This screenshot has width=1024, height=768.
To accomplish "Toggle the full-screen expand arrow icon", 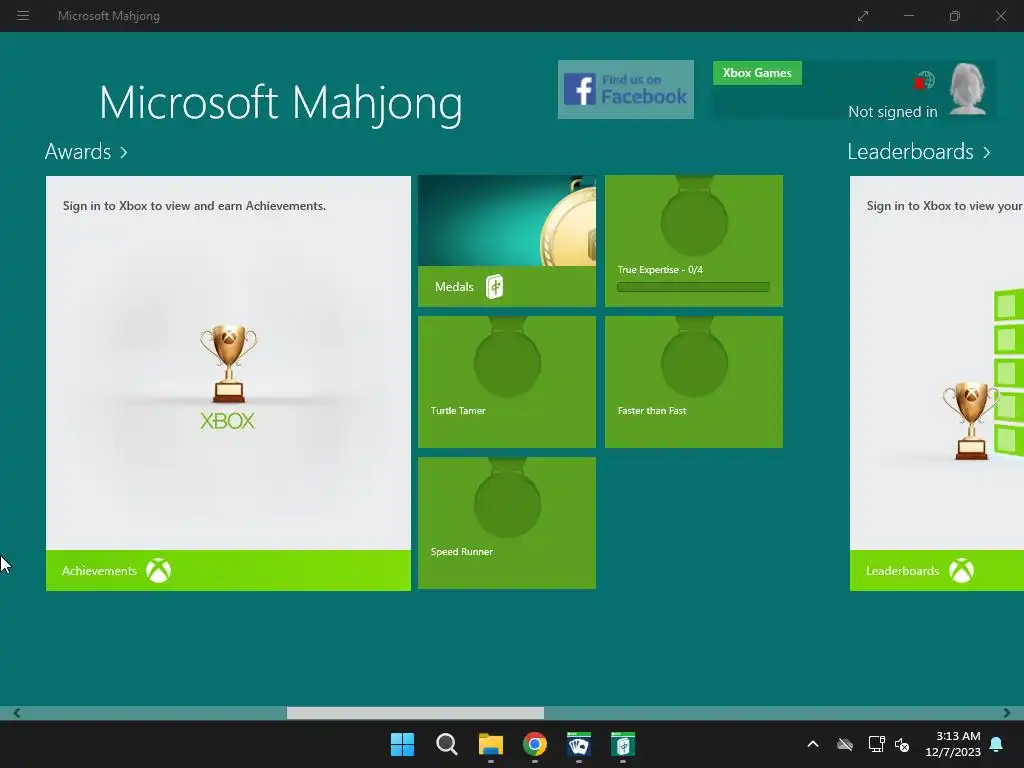I will [863, 16].
